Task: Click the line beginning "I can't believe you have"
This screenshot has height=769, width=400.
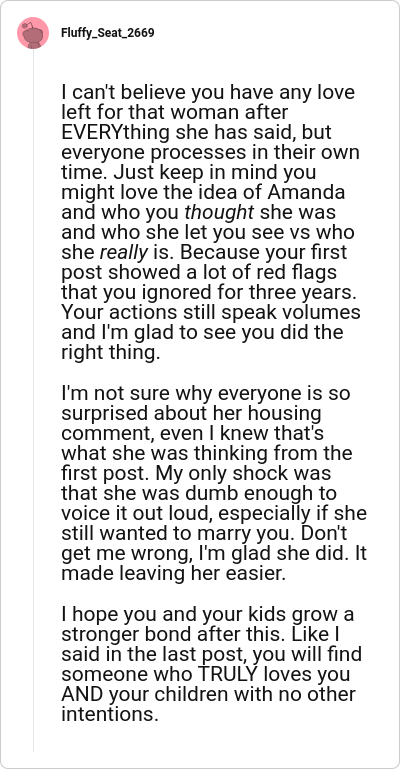Action: click(208, 93)
